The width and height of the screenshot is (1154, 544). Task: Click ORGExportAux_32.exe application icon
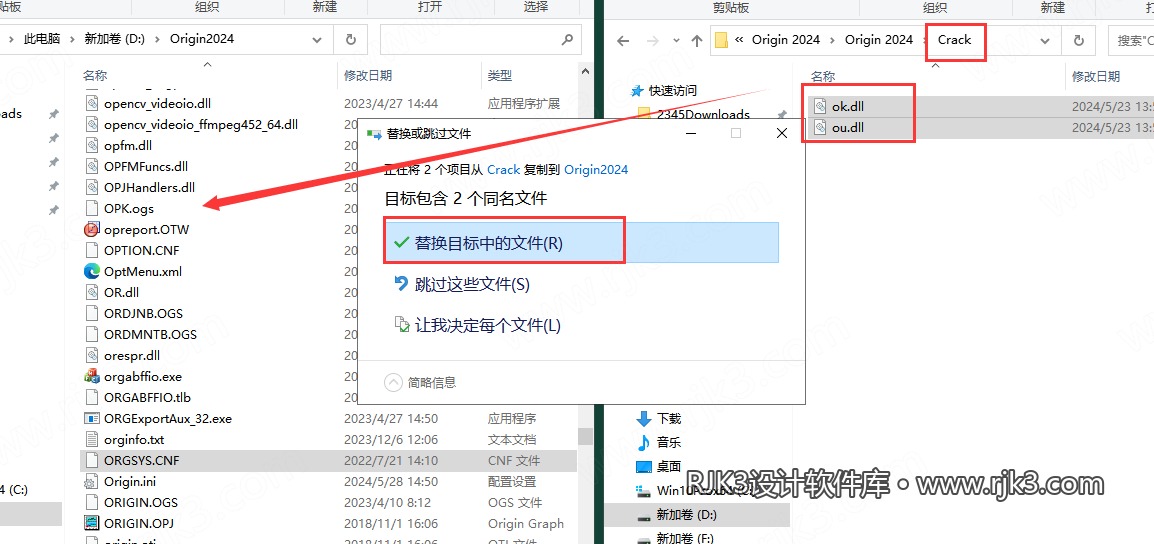[x=91, y=418]
